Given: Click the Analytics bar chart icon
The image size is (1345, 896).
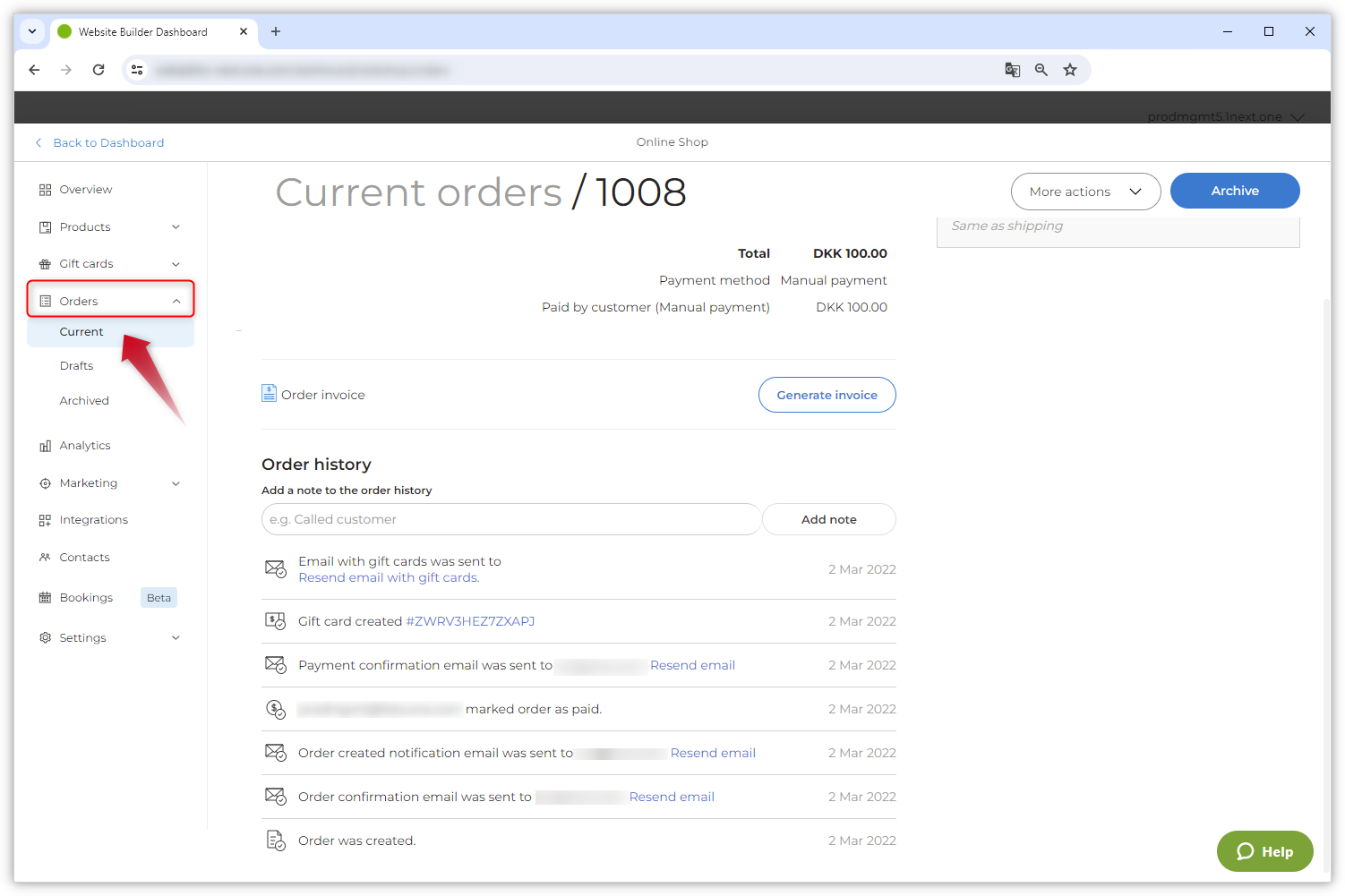Looking at the screenshot, I should (45, 446).
